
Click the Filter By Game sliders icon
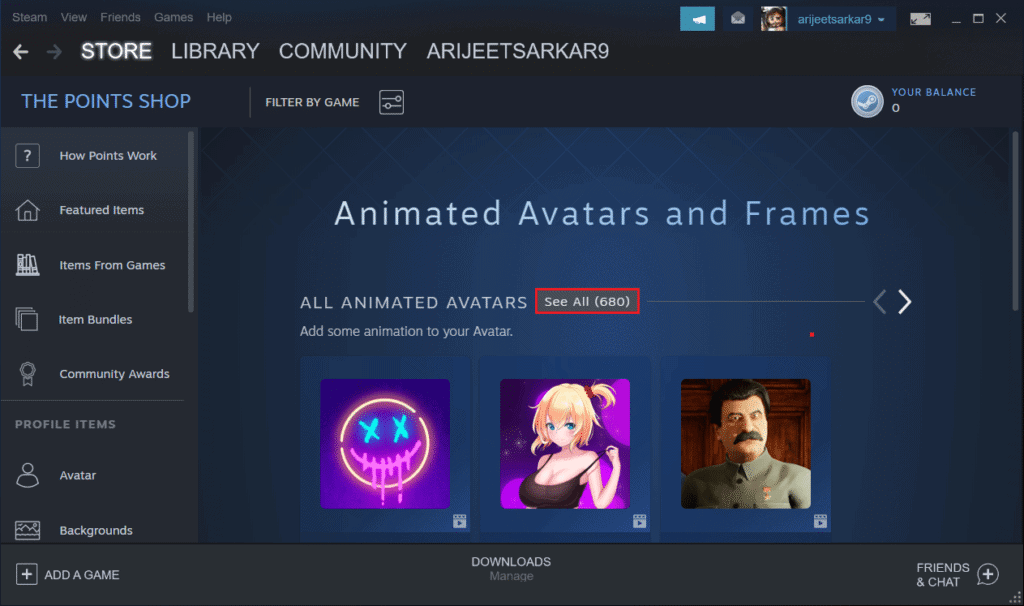(391, 101)
